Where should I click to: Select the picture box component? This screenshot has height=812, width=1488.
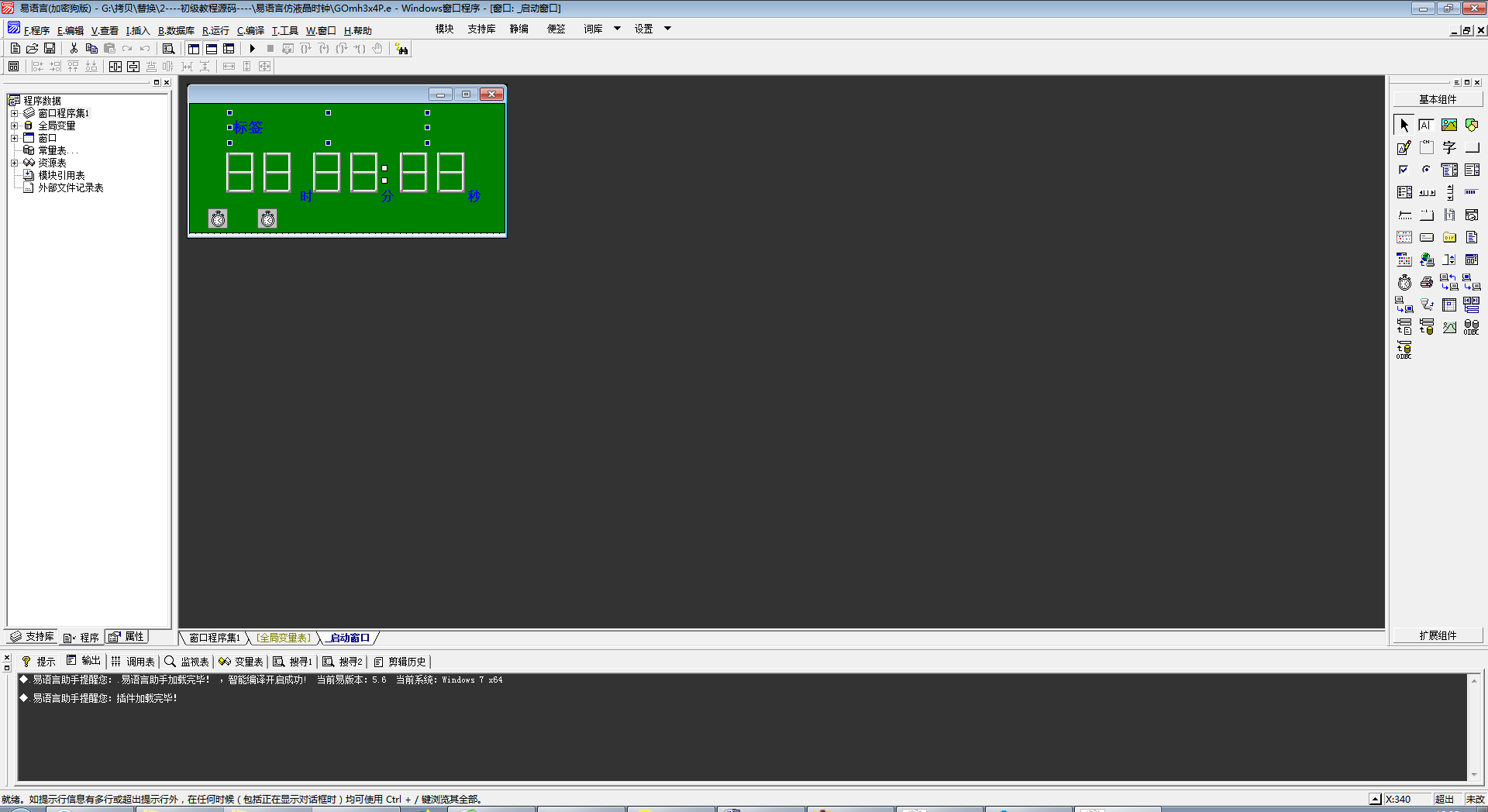1449,125
